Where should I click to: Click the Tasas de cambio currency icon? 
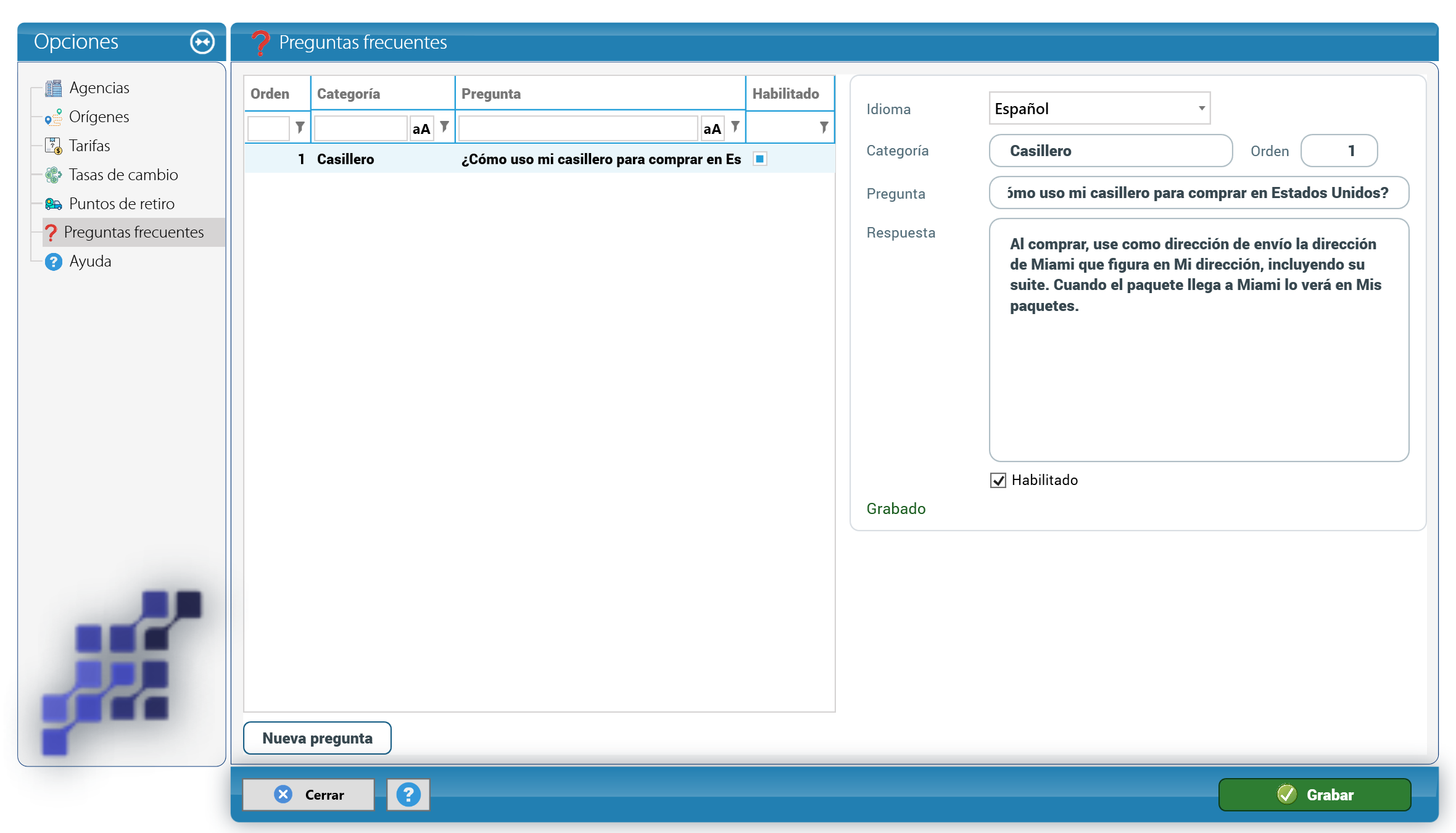(54, 175)
